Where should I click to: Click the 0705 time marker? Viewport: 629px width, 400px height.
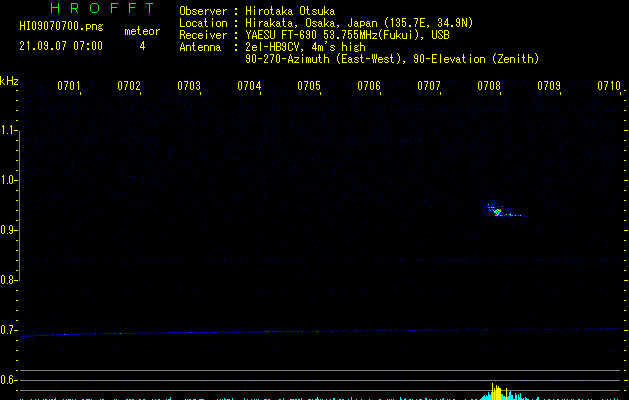click(x=308, y=86)
